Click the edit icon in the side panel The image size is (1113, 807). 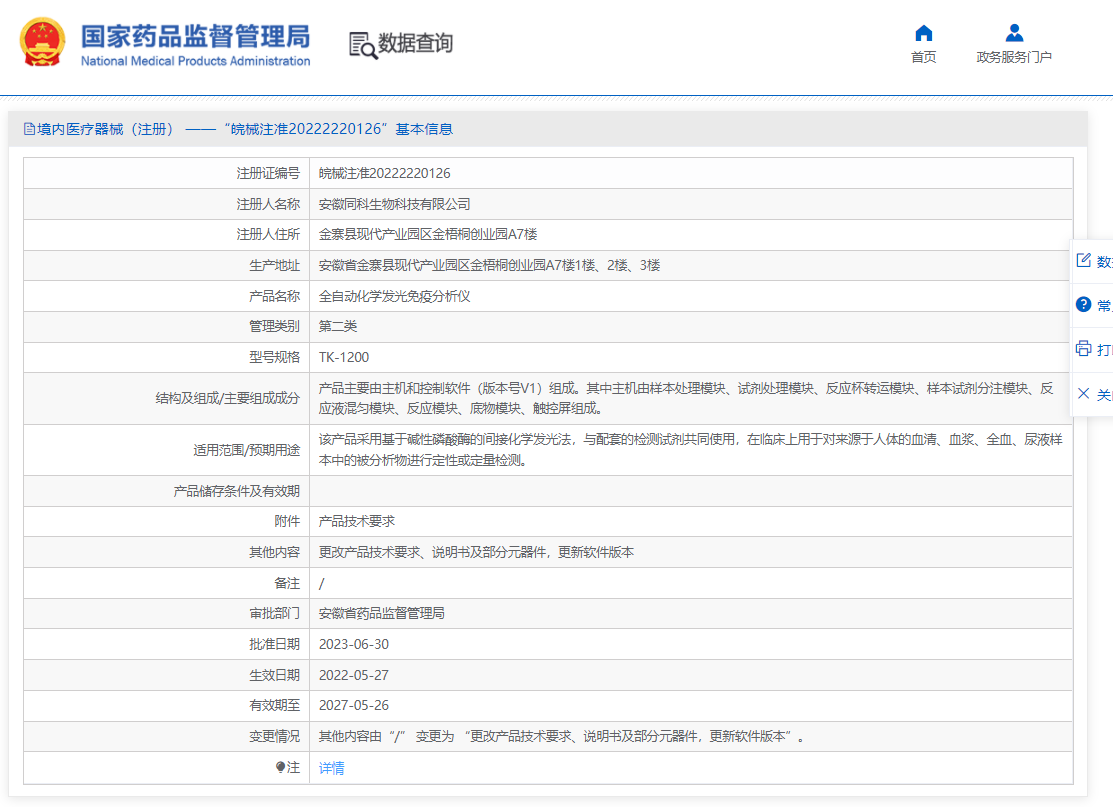coord(1083,260)
